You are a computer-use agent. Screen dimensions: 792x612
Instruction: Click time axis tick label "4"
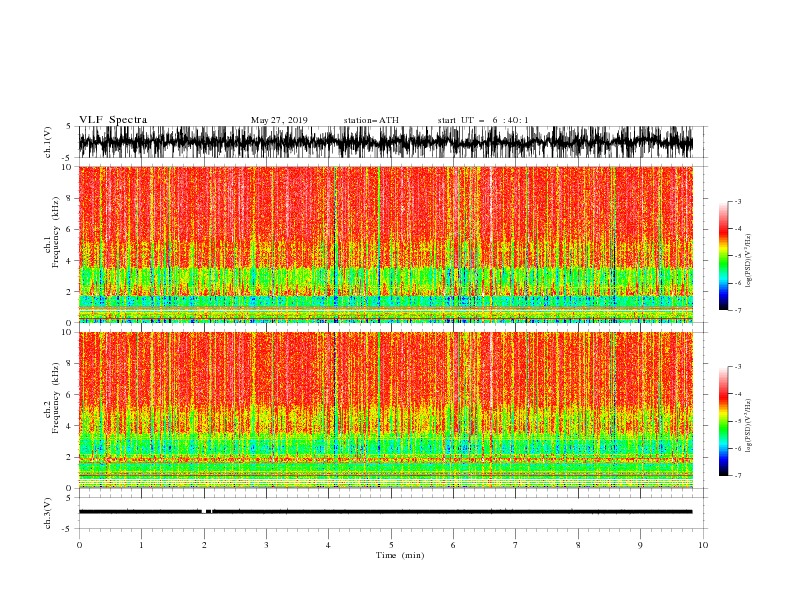point(328,545)
